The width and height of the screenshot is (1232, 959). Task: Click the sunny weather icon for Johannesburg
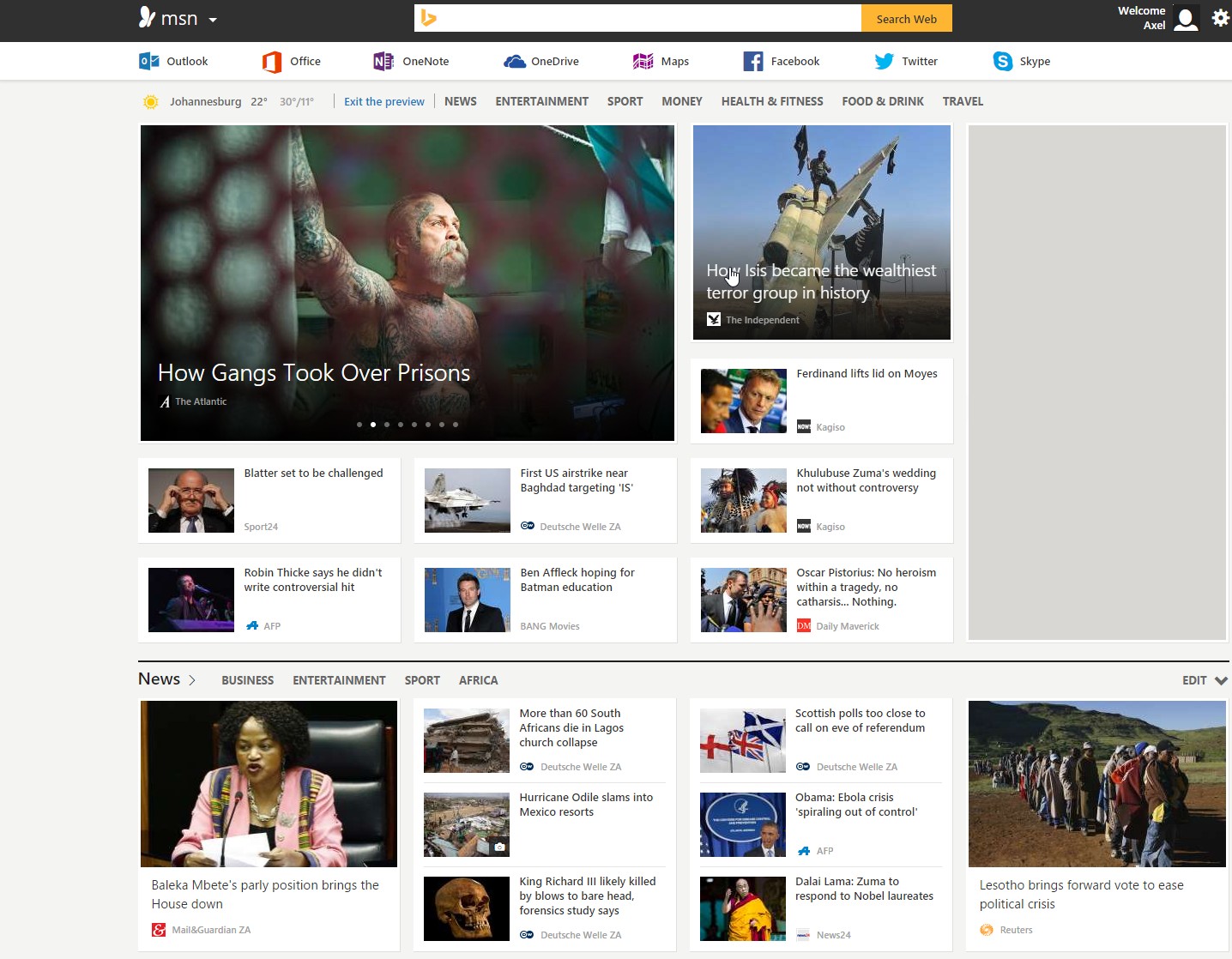click(x=150, y=102)
